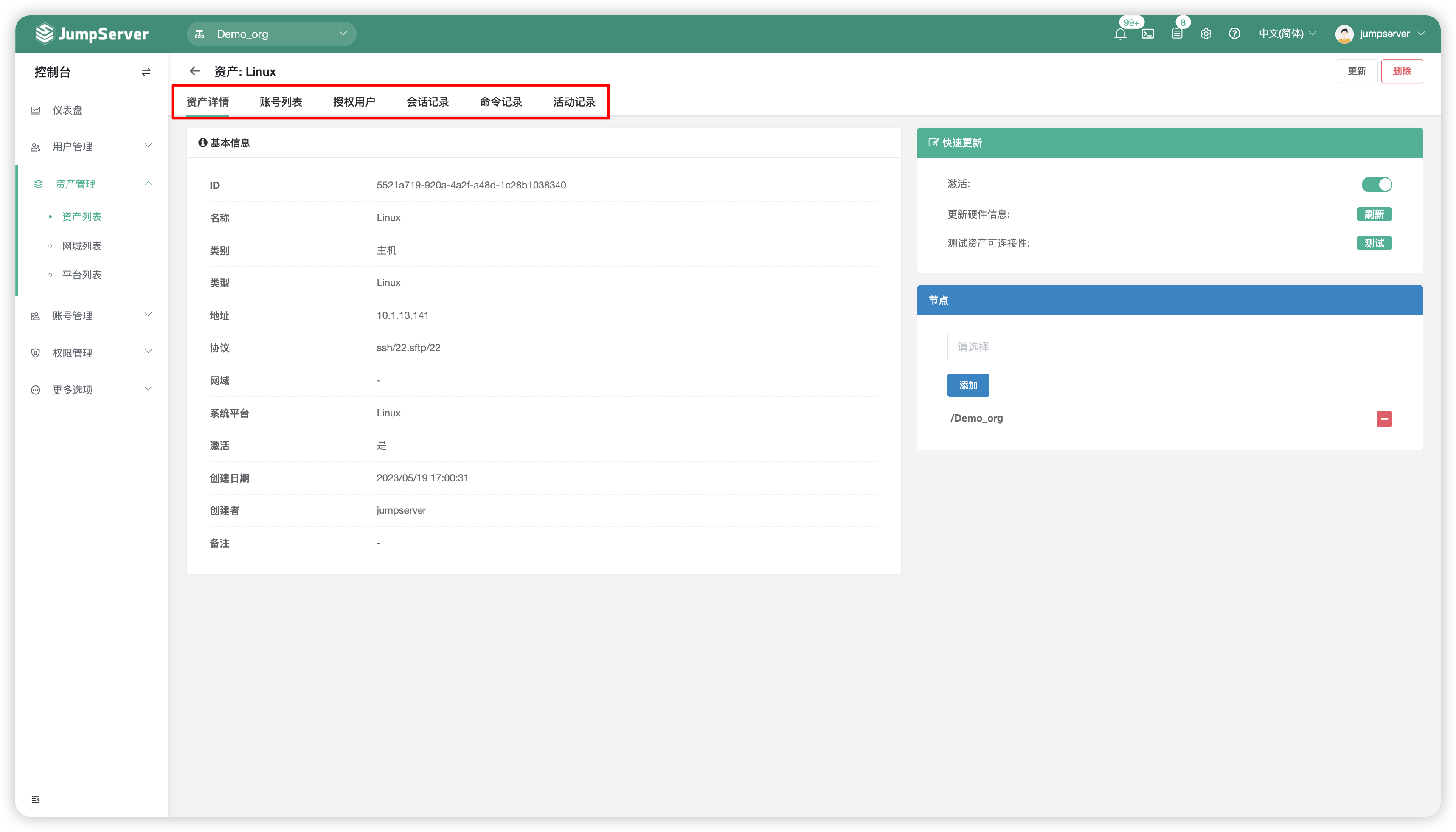Switch to the 账号列表 tab
This screenshot has width=1456, height=832.
pos(281,102)
